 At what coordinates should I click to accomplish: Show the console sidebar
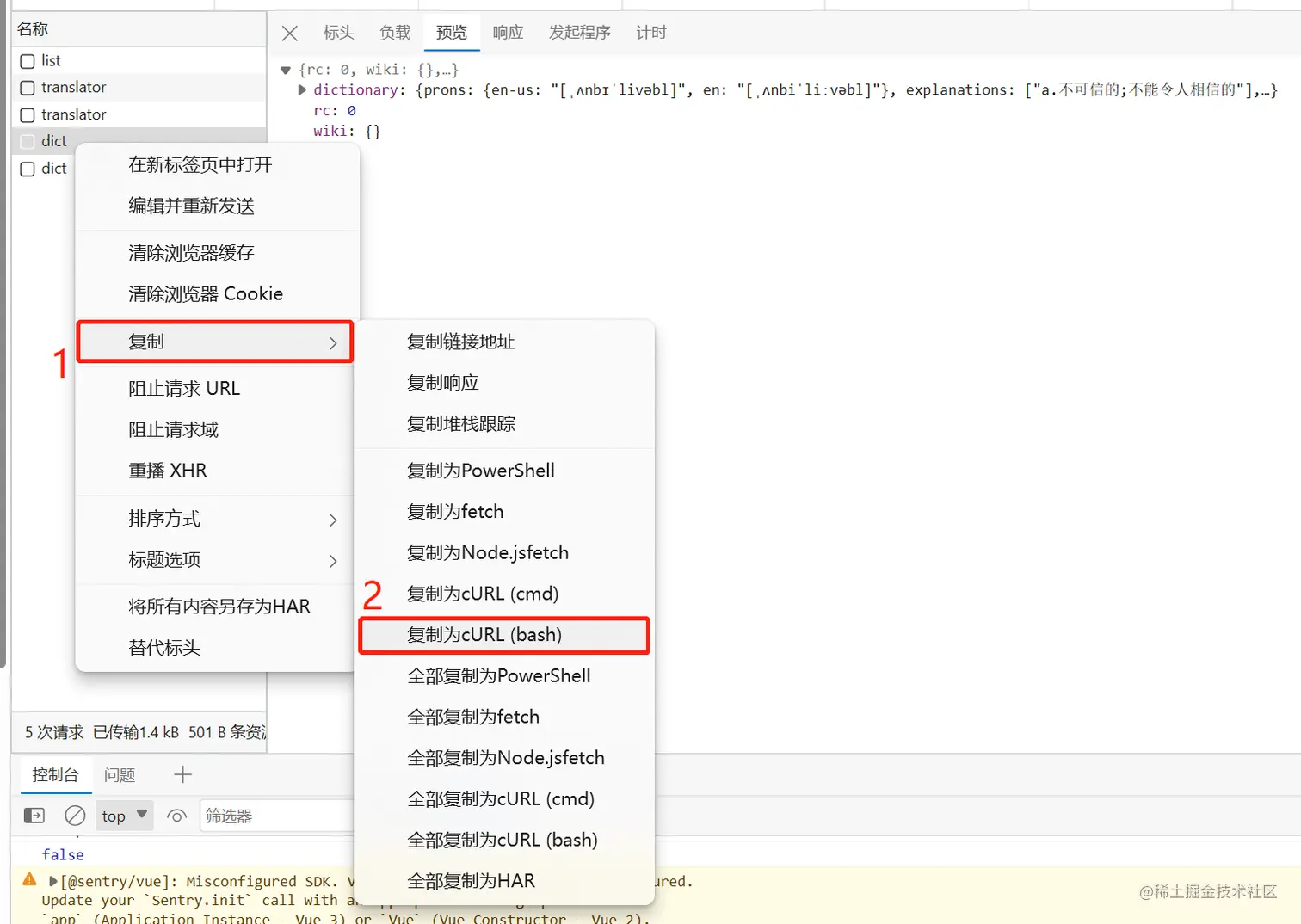click(x=33, y=815)
